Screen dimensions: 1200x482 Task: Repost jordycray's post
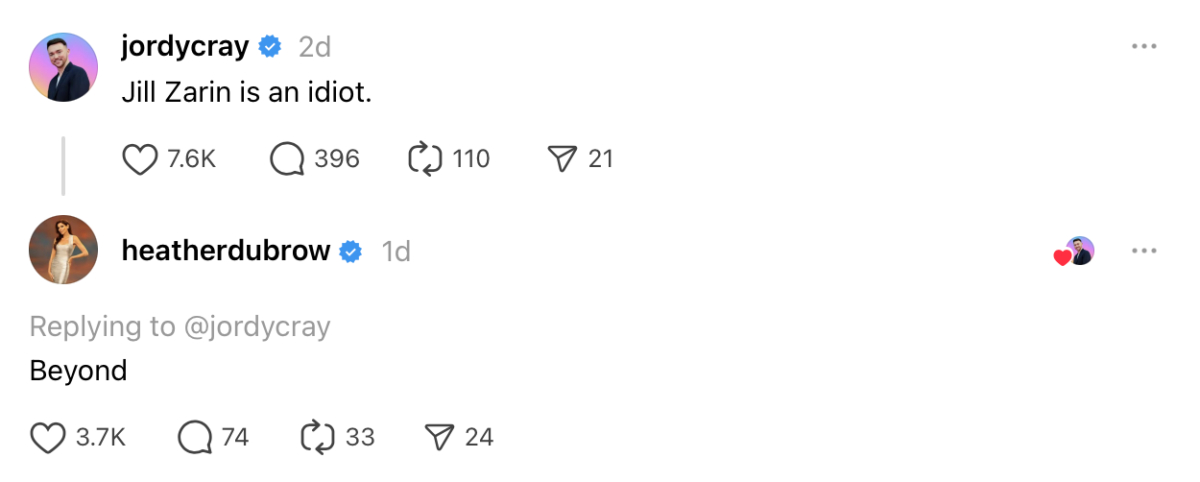(425, 159)
